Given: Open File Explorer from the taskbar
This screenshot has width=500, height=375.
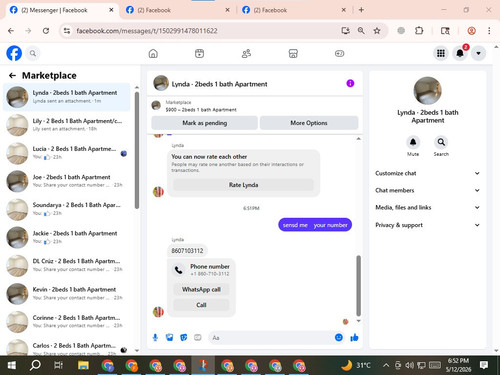Looking at the screenshot, I should (83, 366).
